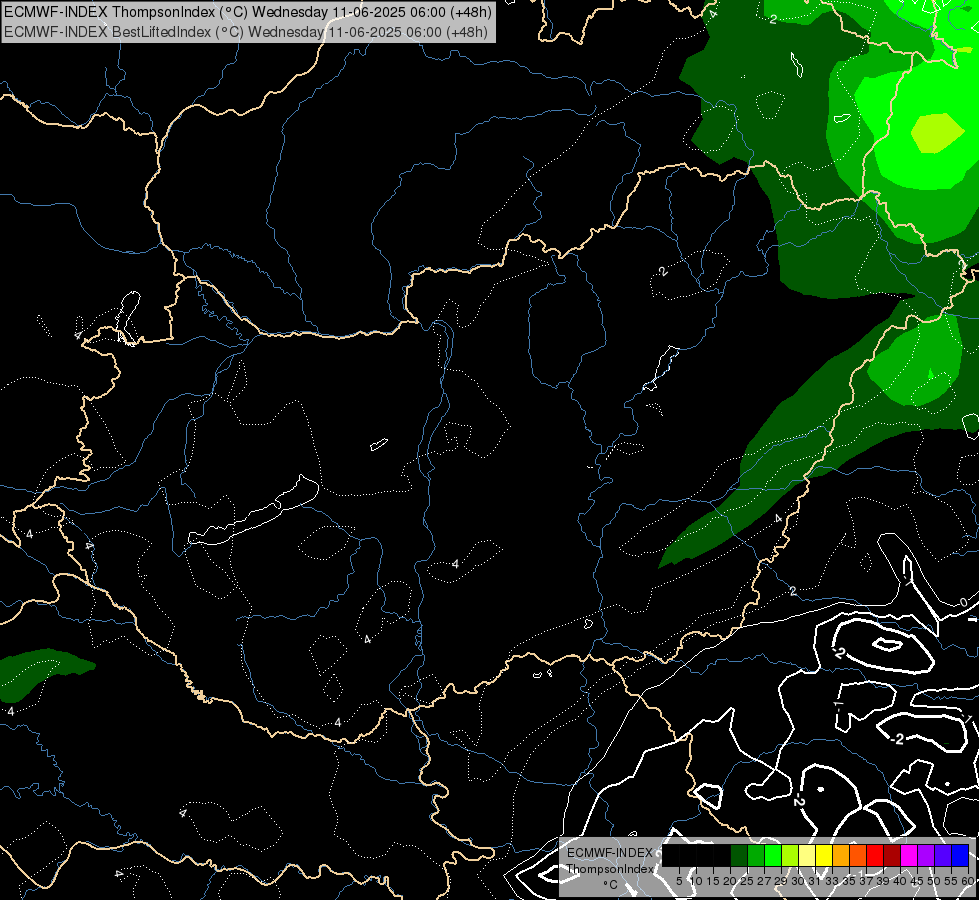Click the legend scale value 37

tap(867, 881)
